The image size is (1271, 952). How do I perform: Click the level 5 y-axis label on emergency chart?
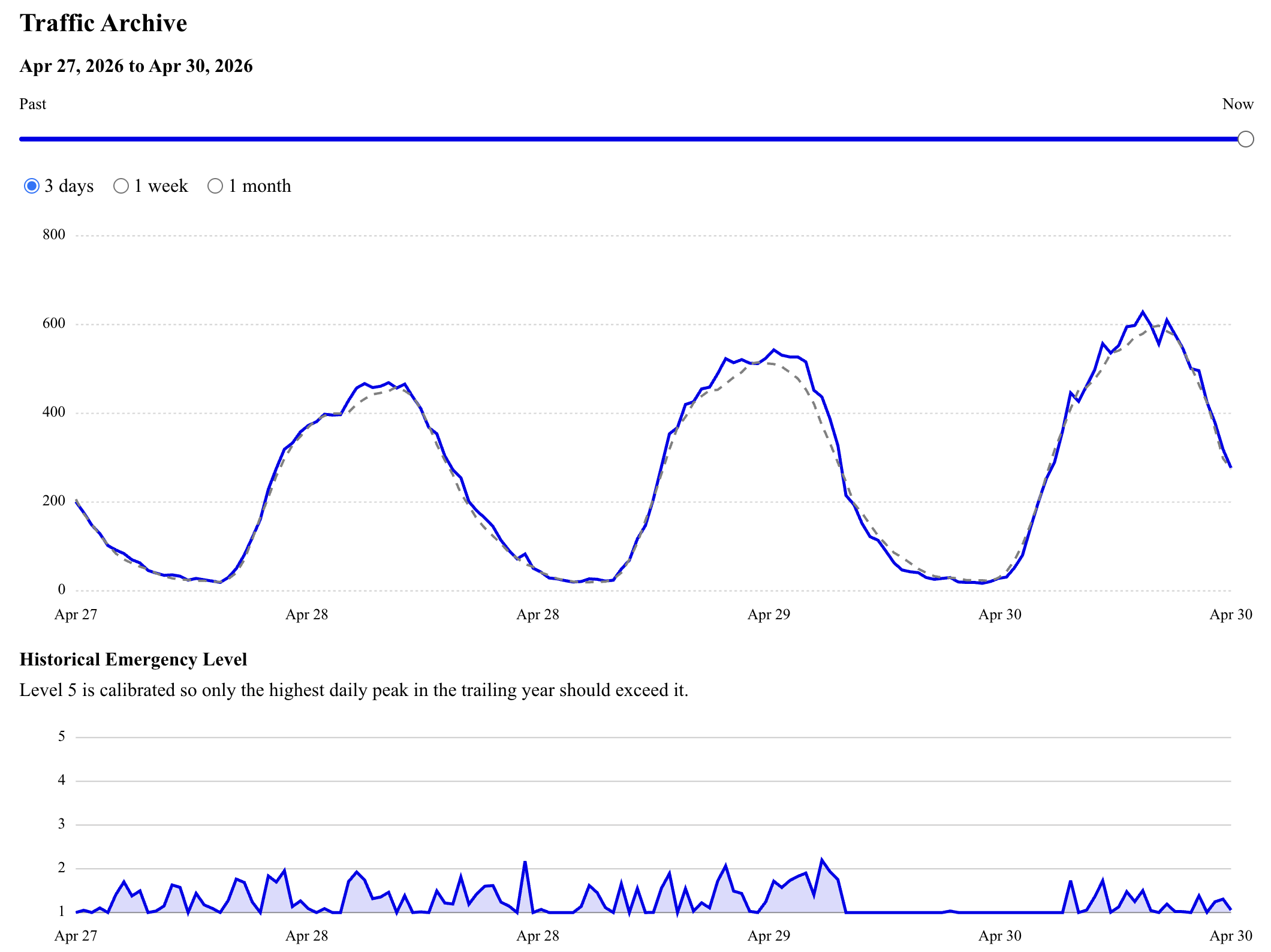[61, 736]
